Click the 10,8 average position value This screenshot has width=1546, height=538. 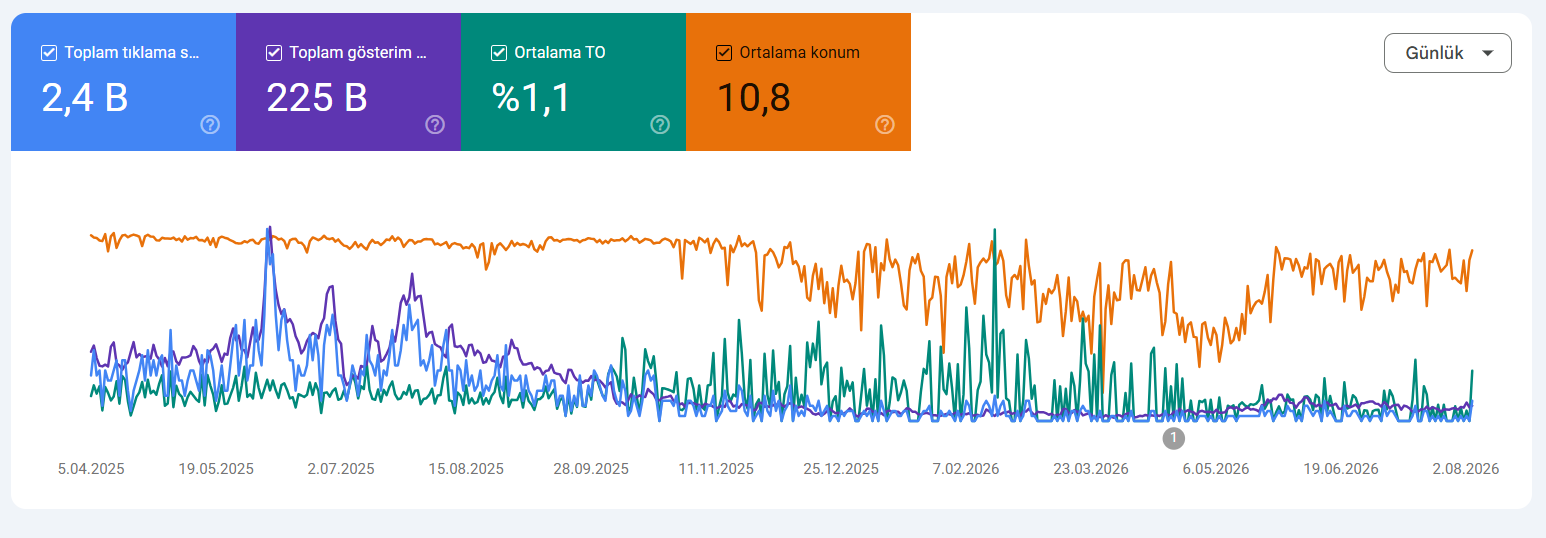click(754, 97)
